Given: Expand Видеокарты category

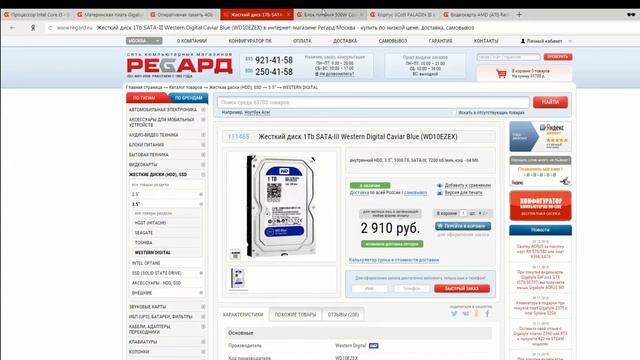Looking at the screenshot, I should [203, 164].
